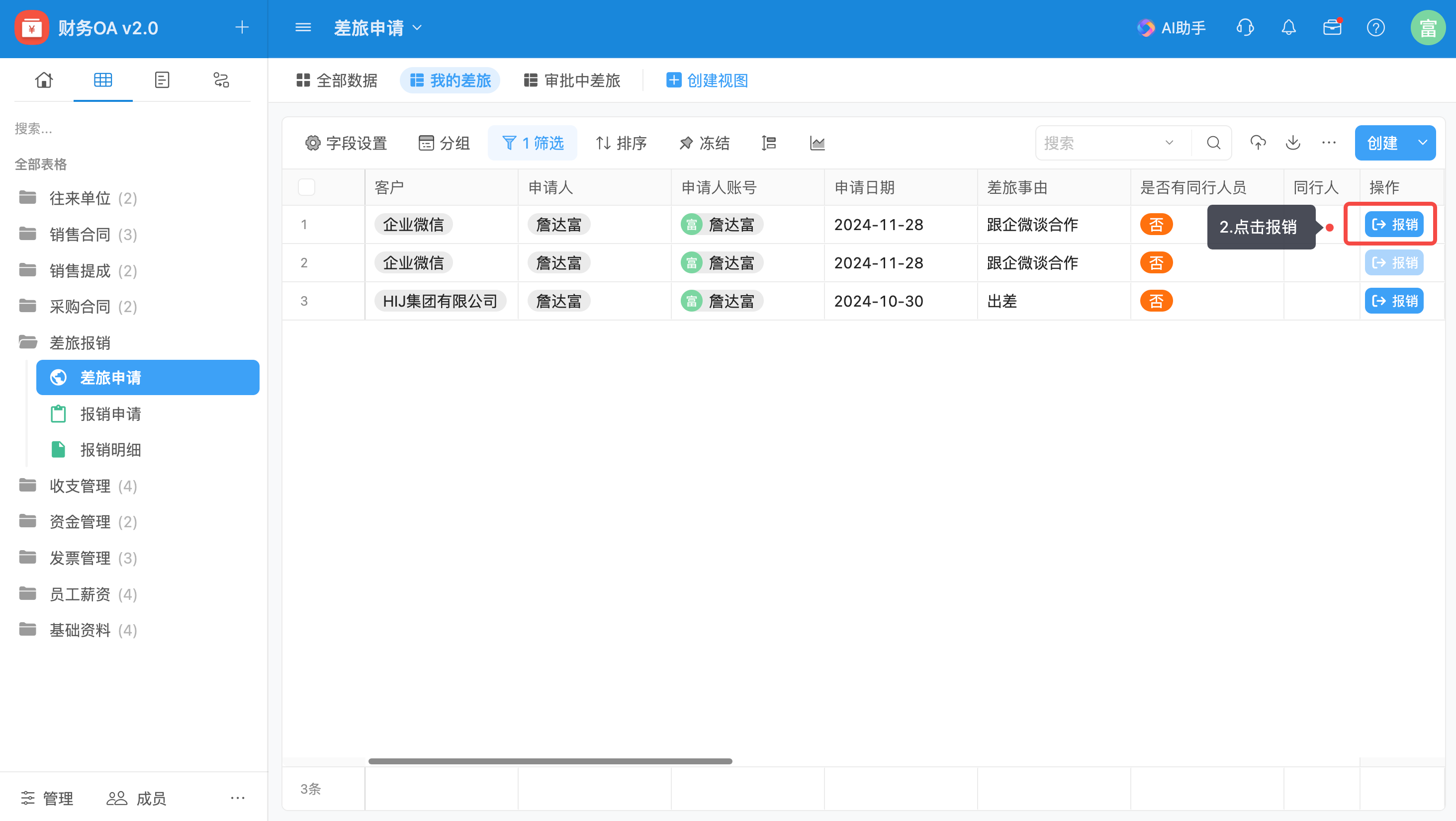
Task: Go to the home icon tab
Action: (x=44, y=80)
